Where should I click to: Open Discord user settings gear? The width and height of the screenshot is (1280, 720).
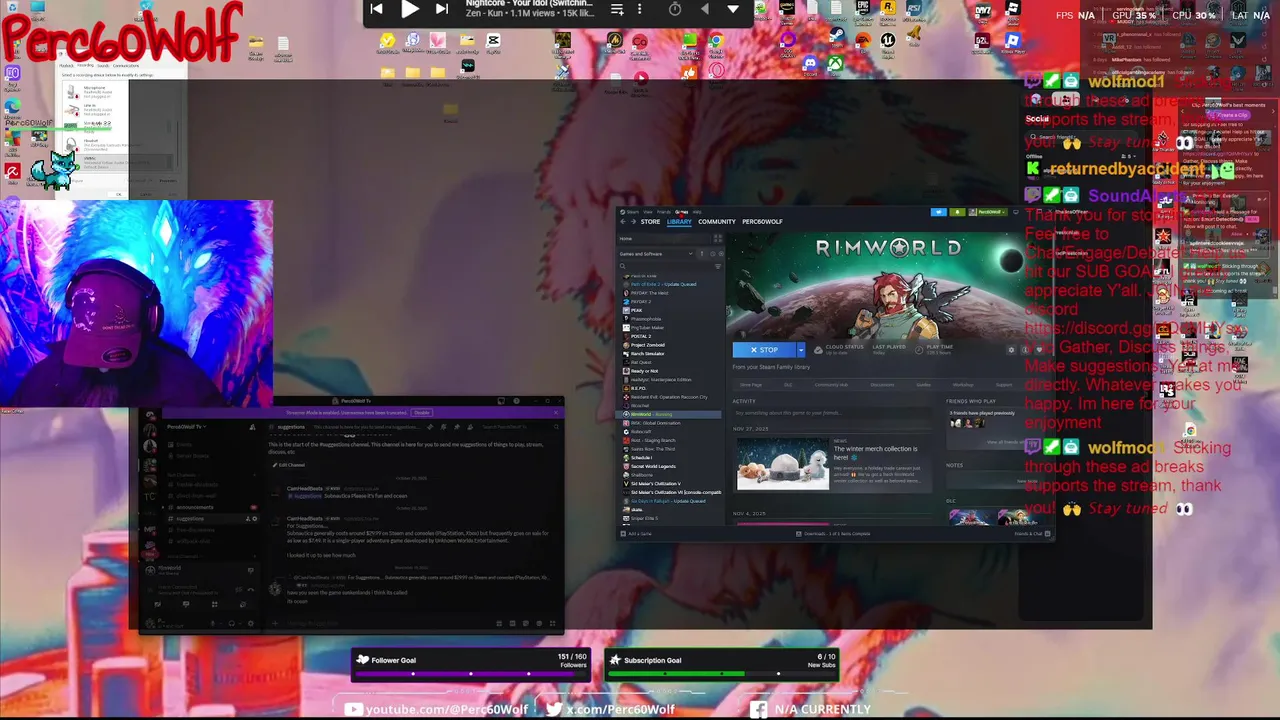coord(251,624)
